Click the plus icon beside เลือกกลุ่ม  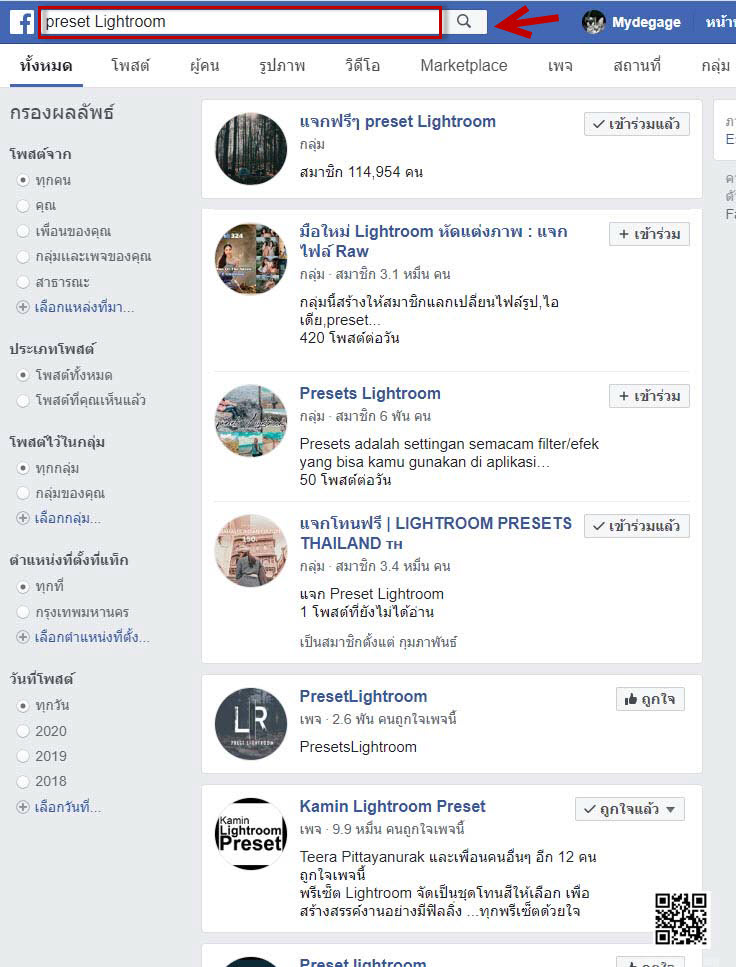23,518
